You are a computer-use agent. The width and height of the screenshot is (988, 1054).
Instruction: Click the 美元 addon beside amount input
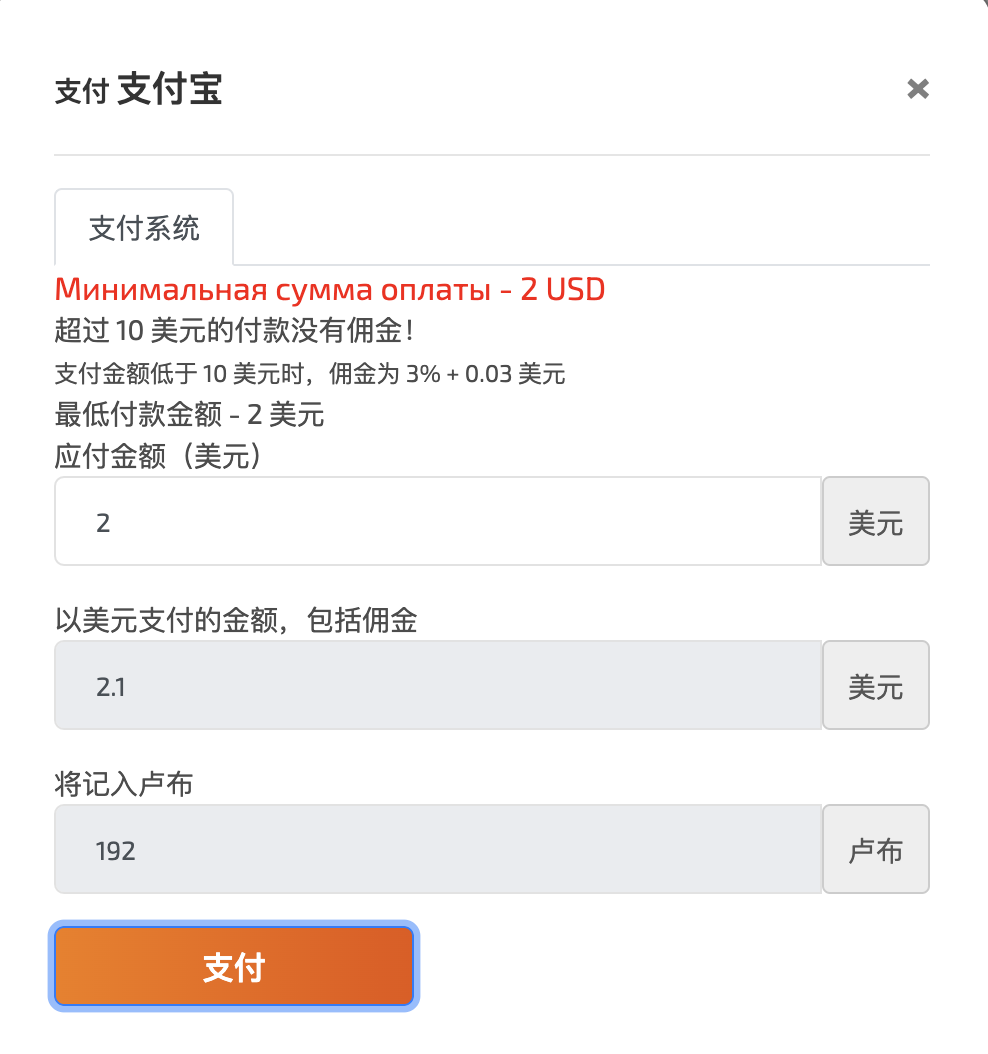875,521
